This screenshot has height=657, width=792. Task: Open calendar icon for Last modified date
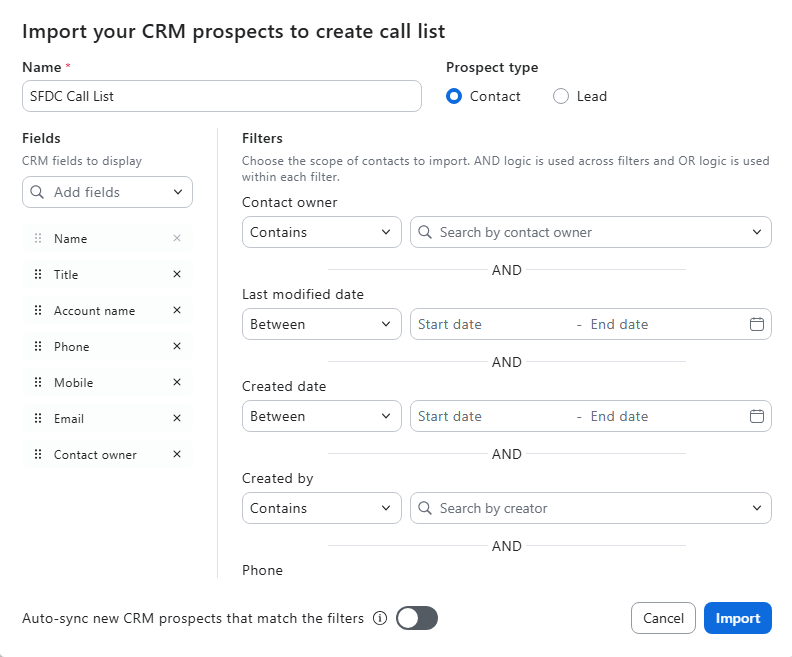coord(757,324)
